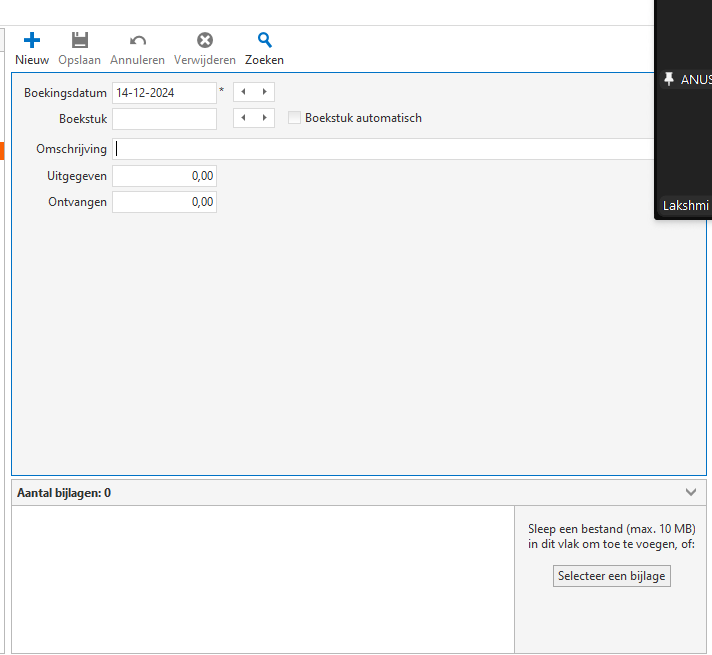Advance to next date beside Boekingsdatum
712x655 pixels.
click(x=264, y=92)
